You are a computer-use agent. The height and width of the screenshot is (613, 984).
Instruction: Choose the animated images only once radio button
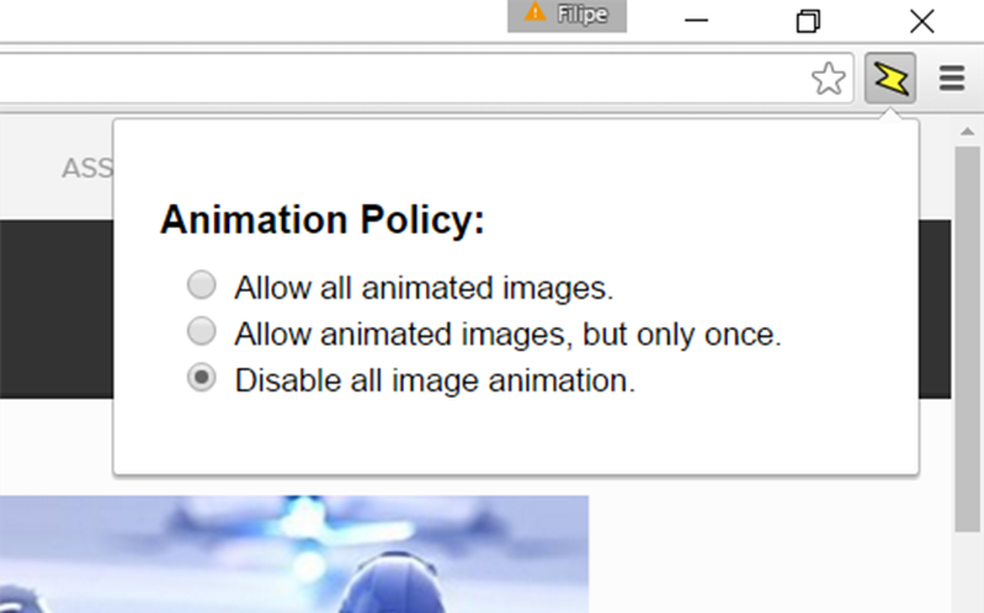[201, 331]
